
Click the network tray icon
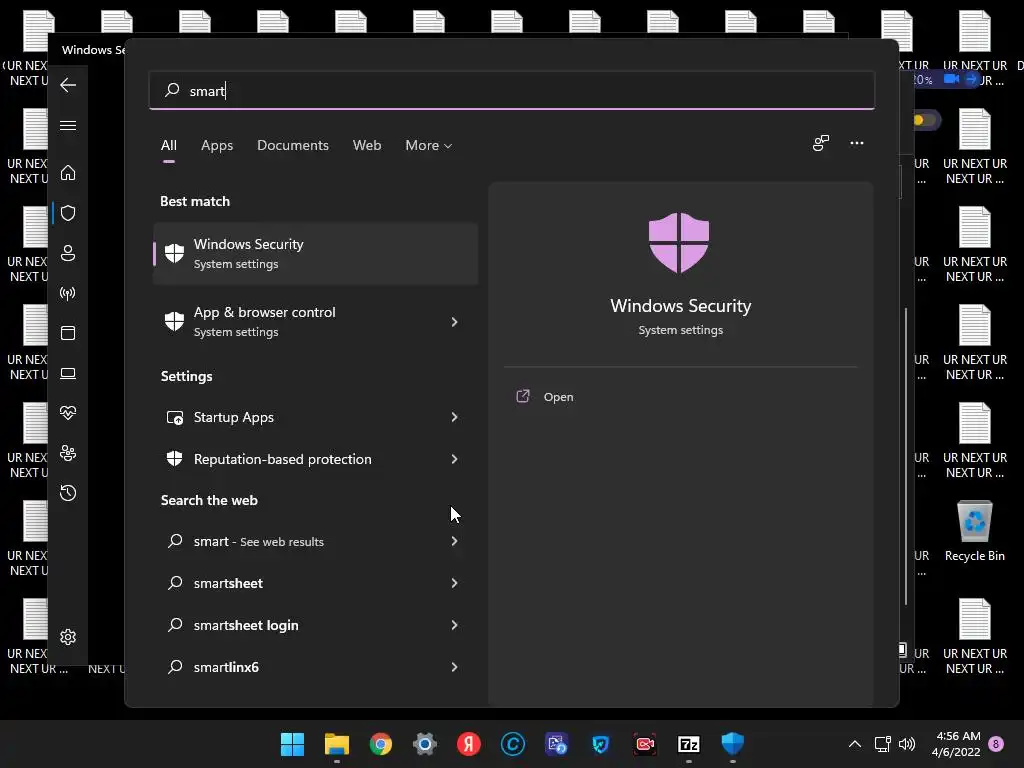click(x=882, y=744)
